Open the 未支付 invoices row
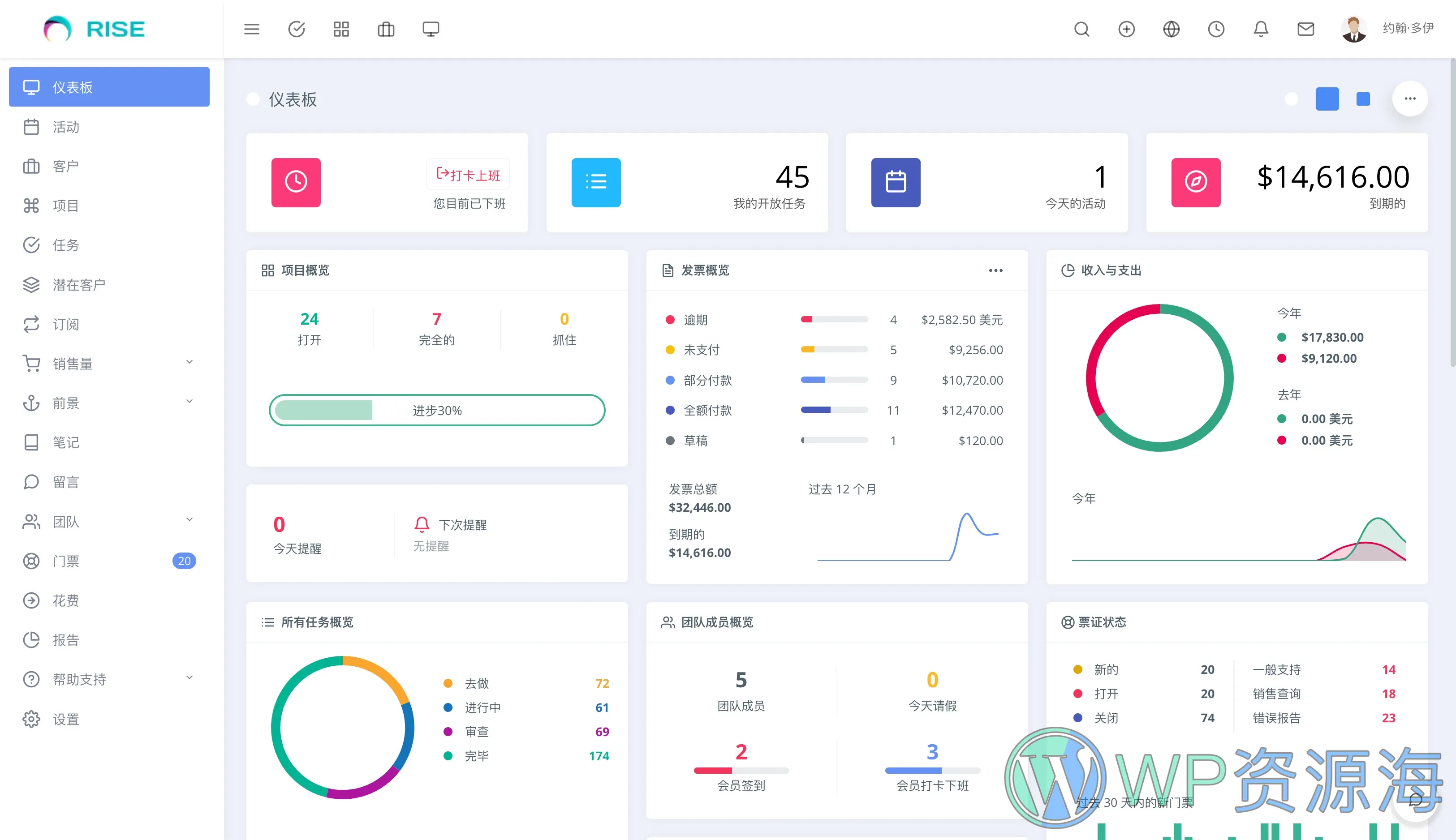Image resolution: width=1456 pixels, height=840 pixels. click(x=834, y=350)
